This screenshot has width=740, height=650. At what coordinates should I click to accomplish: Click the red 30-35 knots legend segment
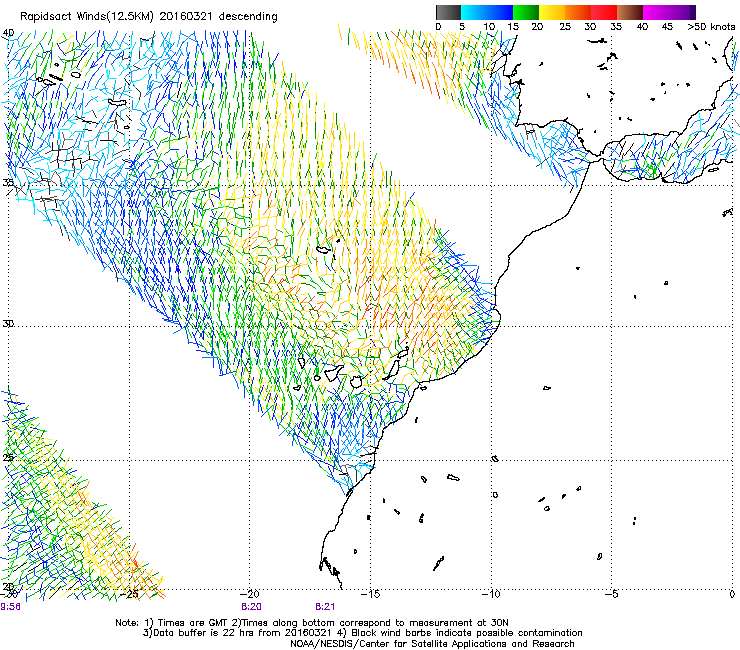[604, 12]
